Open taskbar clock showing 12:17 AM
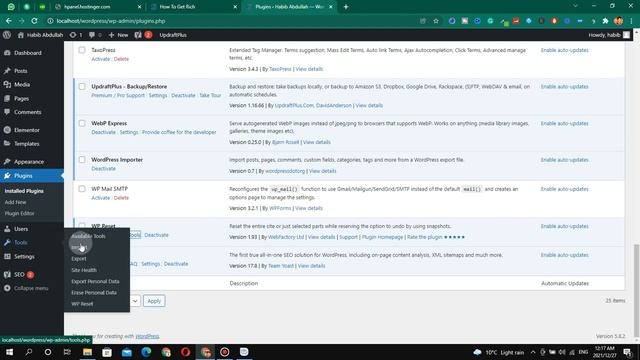The image size is (640, 360). coord(604,352)
